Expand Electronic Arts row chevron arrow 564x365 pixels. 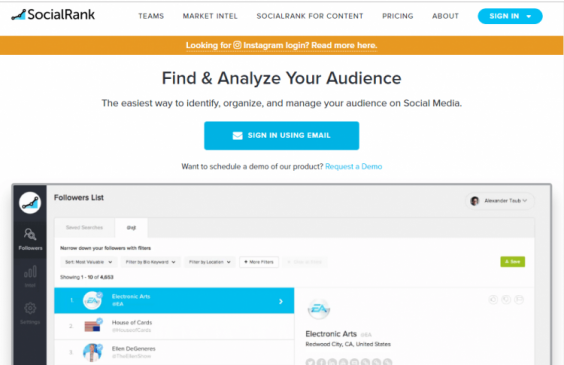pyautogui.click(x=281, y=301)
